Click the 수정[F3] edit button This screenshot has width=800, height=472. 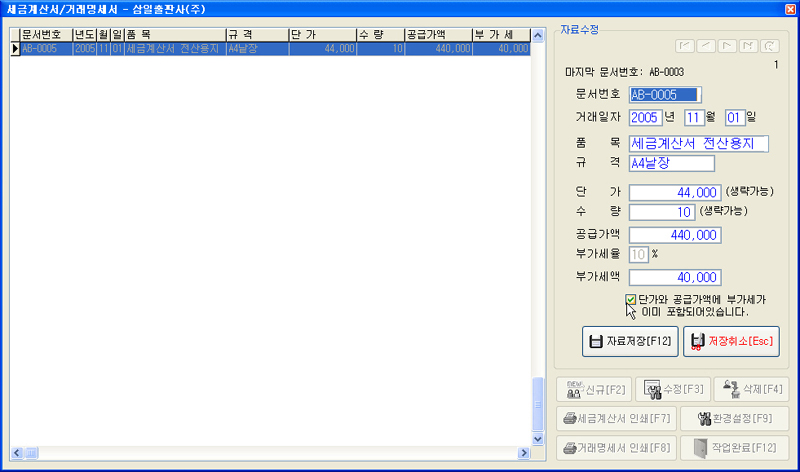[672, 390]
